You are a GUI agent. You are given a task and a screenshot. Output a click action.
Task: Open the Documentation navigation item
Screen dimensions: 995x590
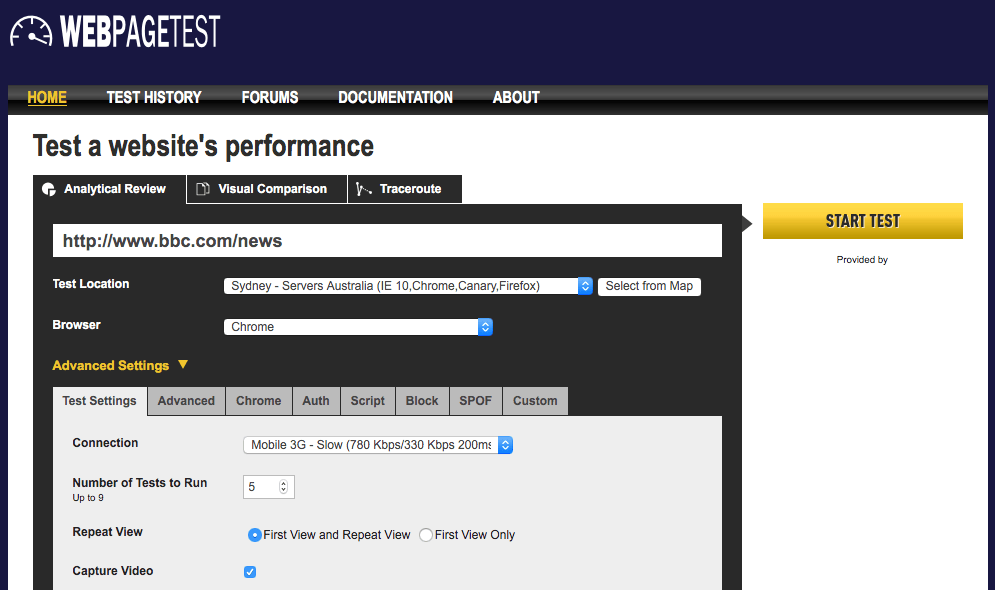pyautogui.click(x=395, y=98)
